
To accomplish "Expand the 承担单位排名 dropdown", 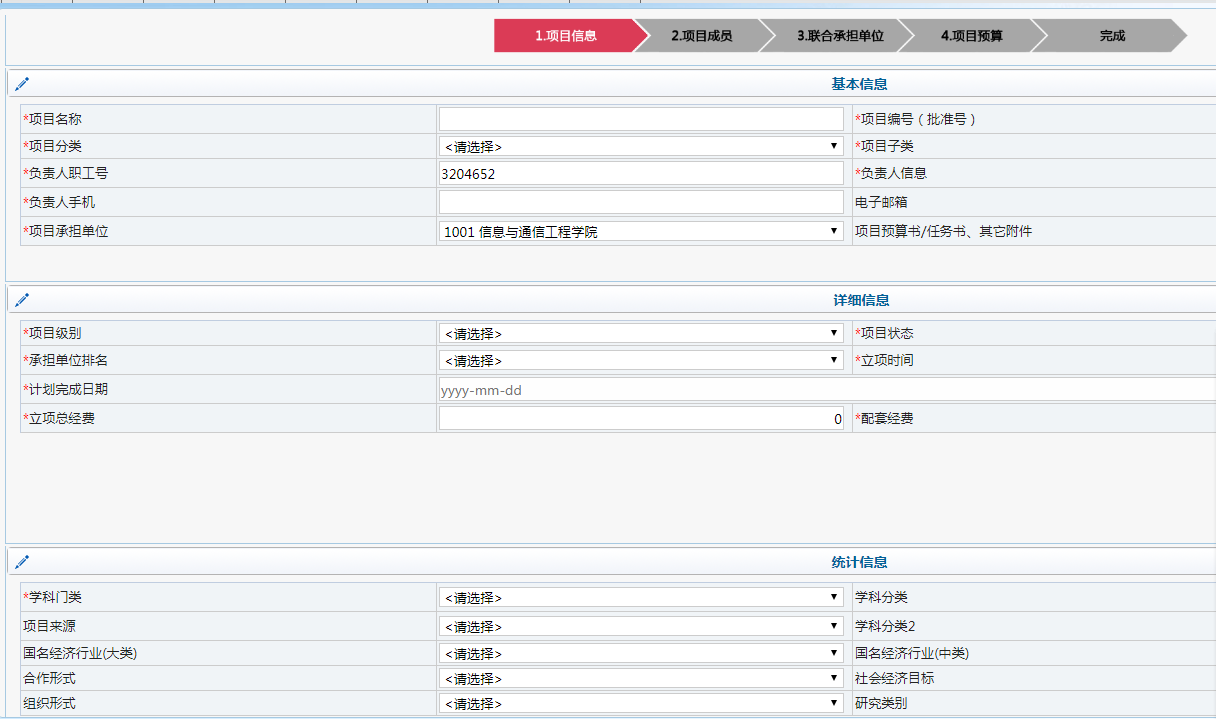I will click(640, 360).
